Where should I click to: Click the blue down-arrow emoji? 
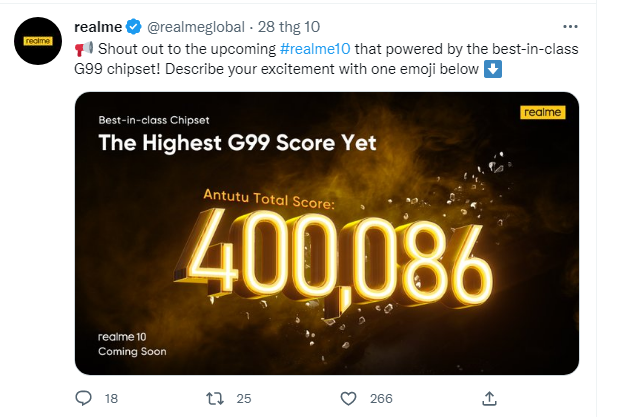[493, 69]
